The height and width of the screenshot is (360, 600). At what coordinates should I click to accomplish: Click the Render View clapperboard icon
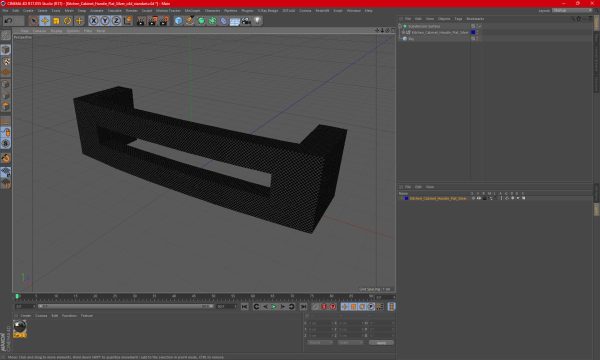tap(141, 21)
